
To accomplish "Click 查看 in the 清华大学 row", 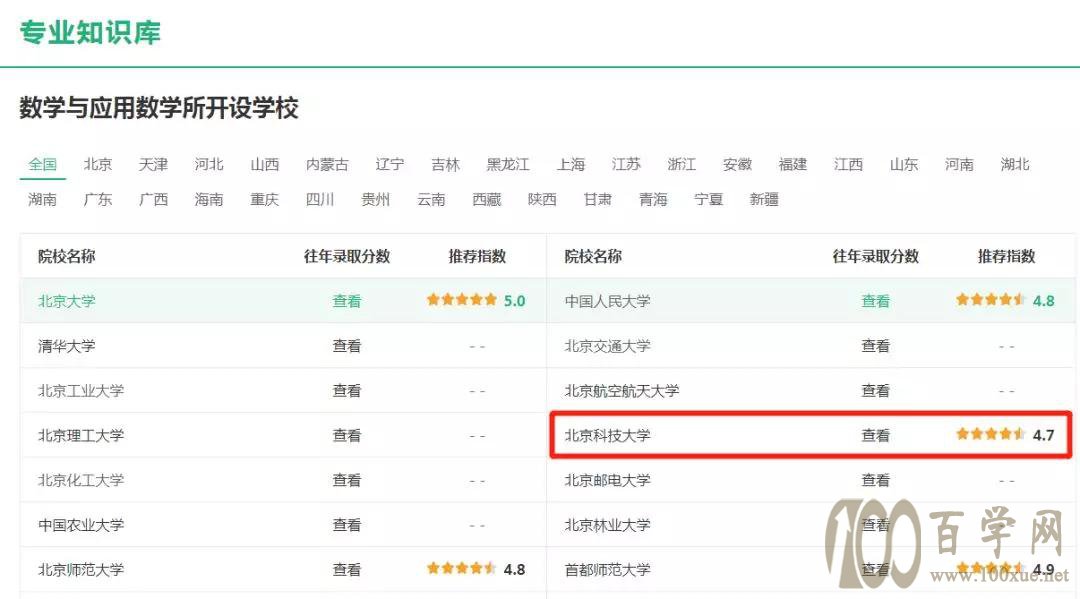I will click(346, 346).
